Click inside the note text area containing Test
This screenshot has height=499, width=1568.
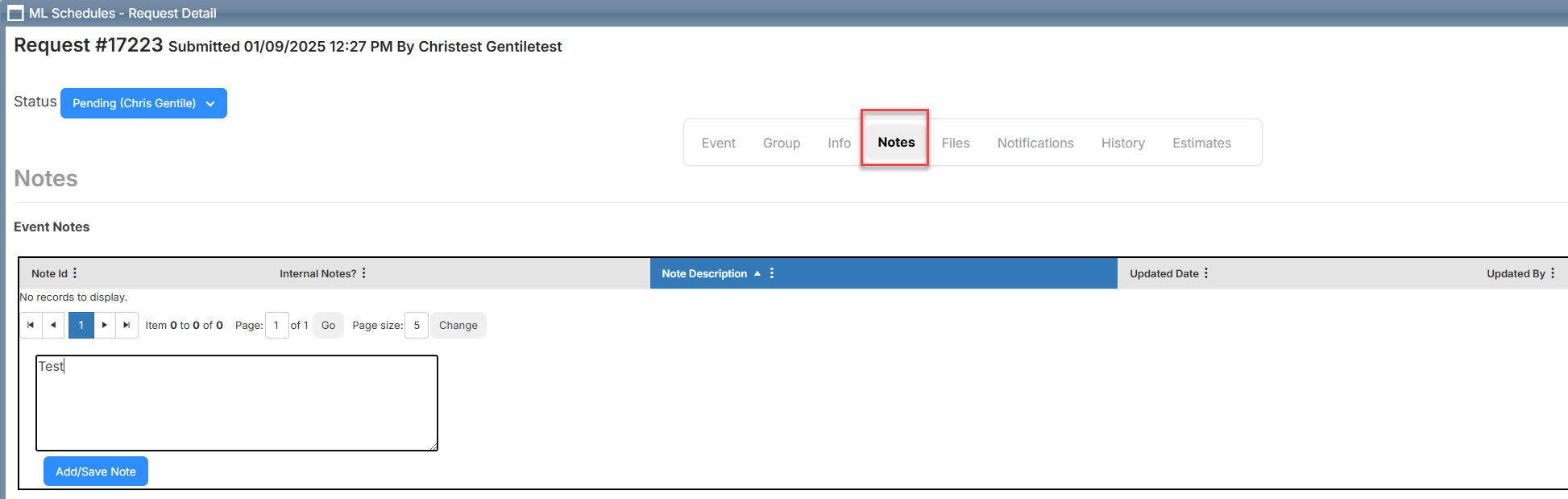coord(237,403)
